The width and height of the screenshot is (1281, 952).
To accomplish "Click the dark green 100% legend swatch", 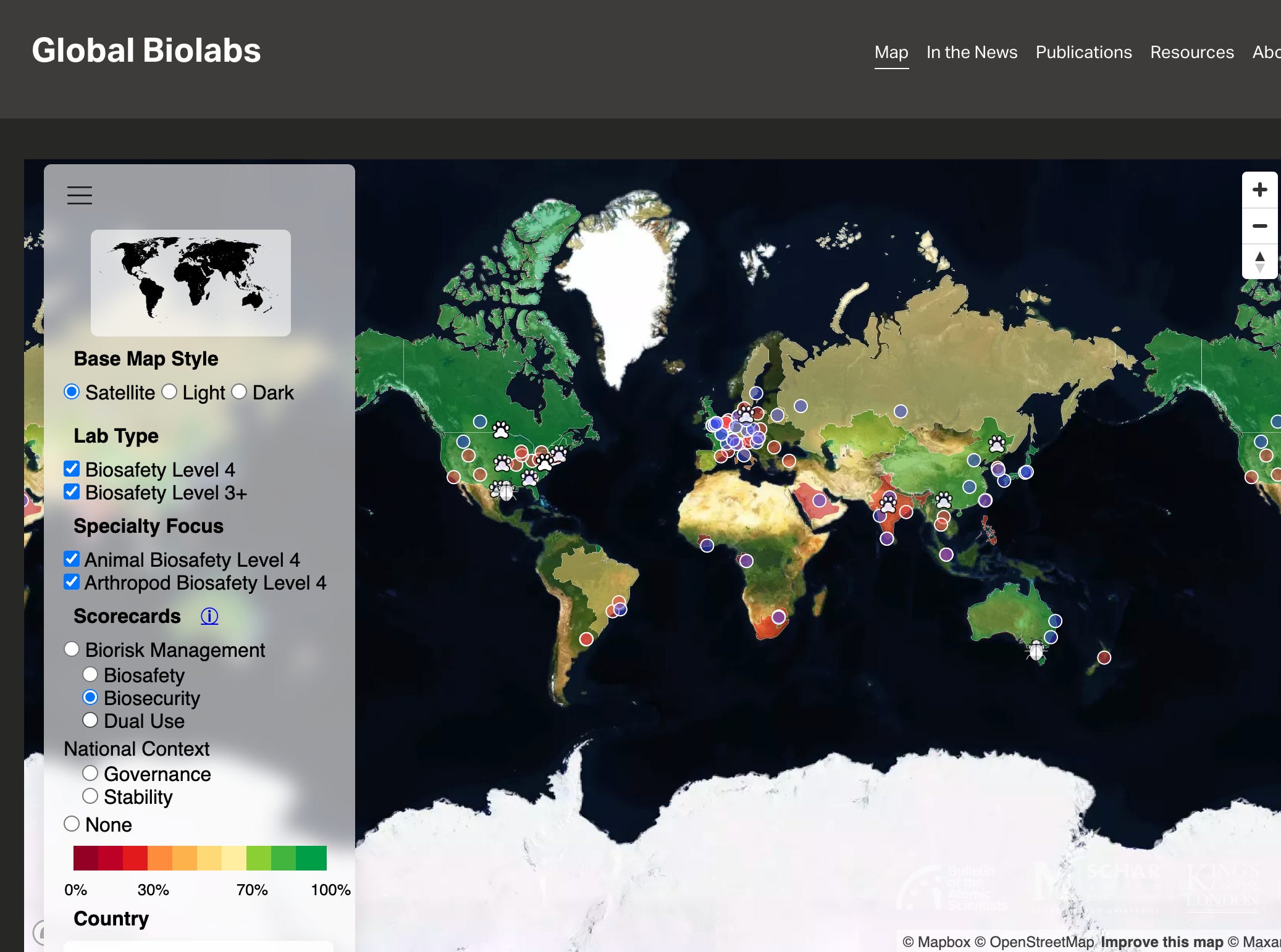I will coord(311,858).
